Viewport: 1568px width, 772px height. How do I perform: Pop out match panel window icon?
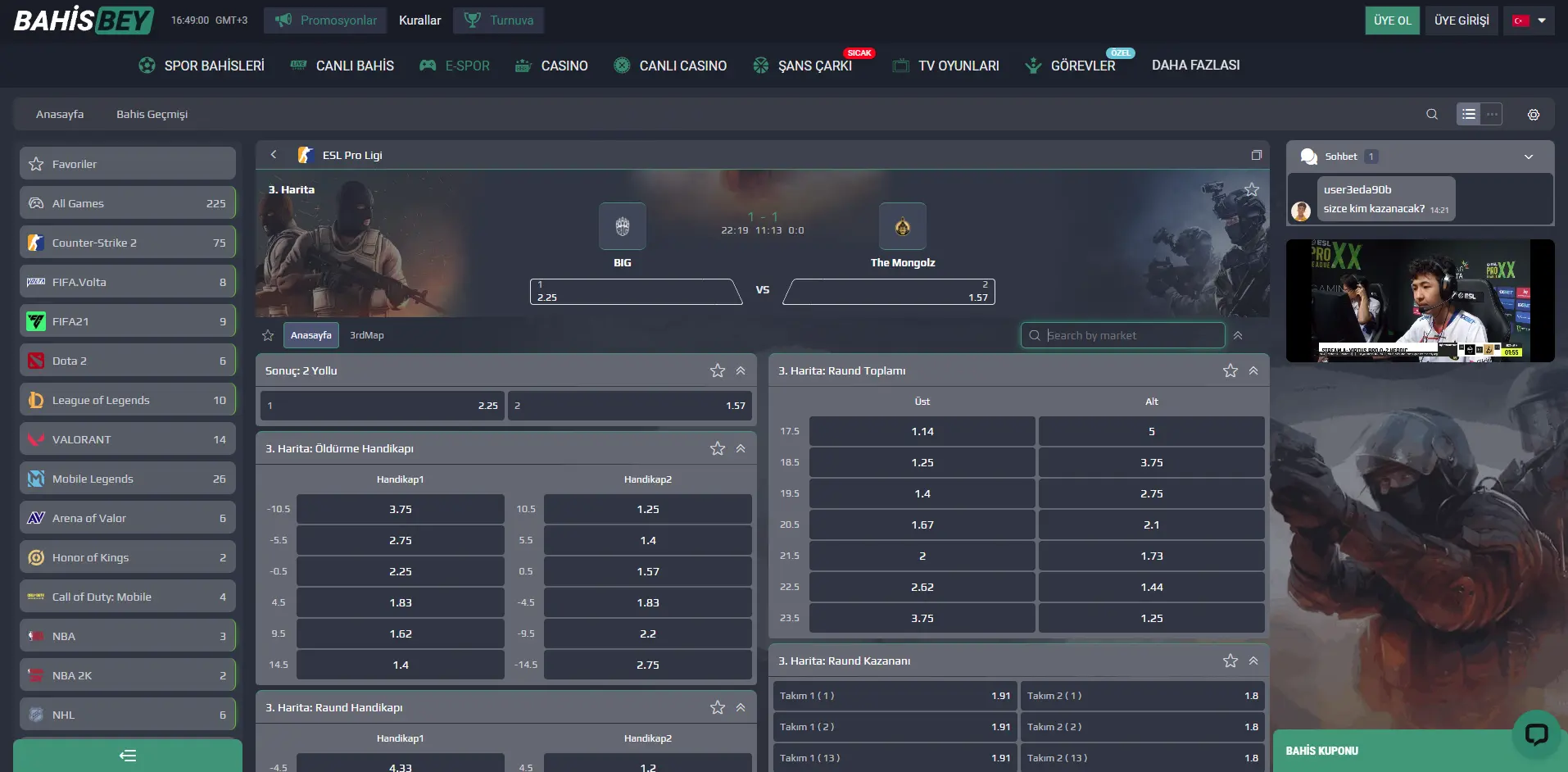tap(1256, 155)
